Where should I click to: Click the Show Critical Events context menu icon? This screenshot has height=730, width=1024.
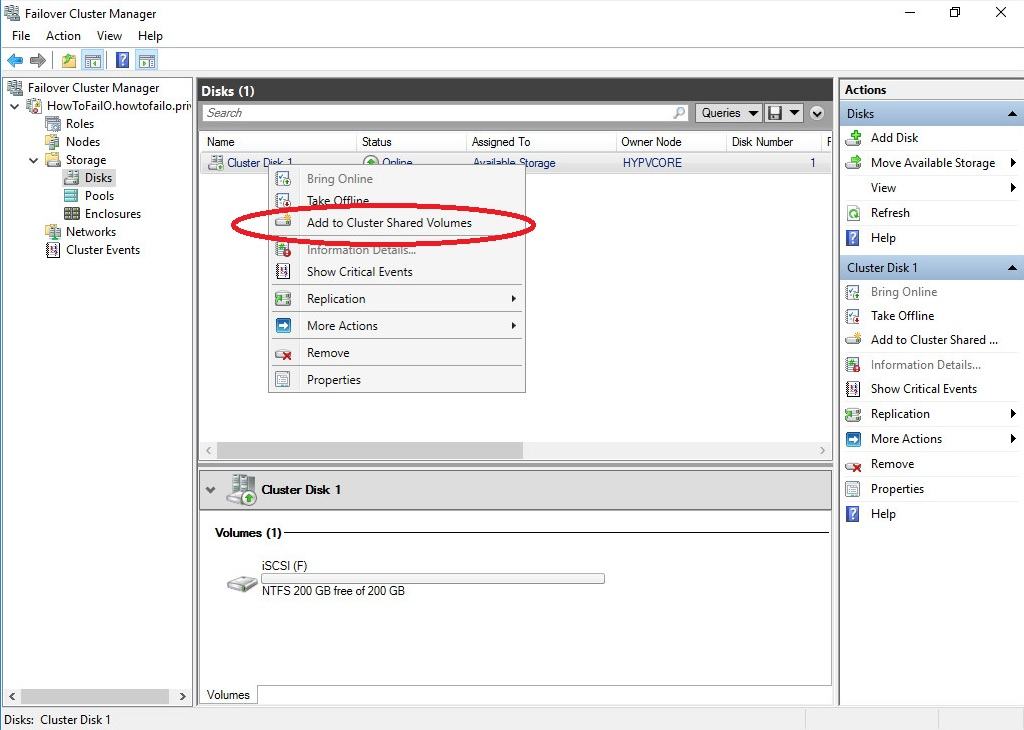[x=283, y=272]
